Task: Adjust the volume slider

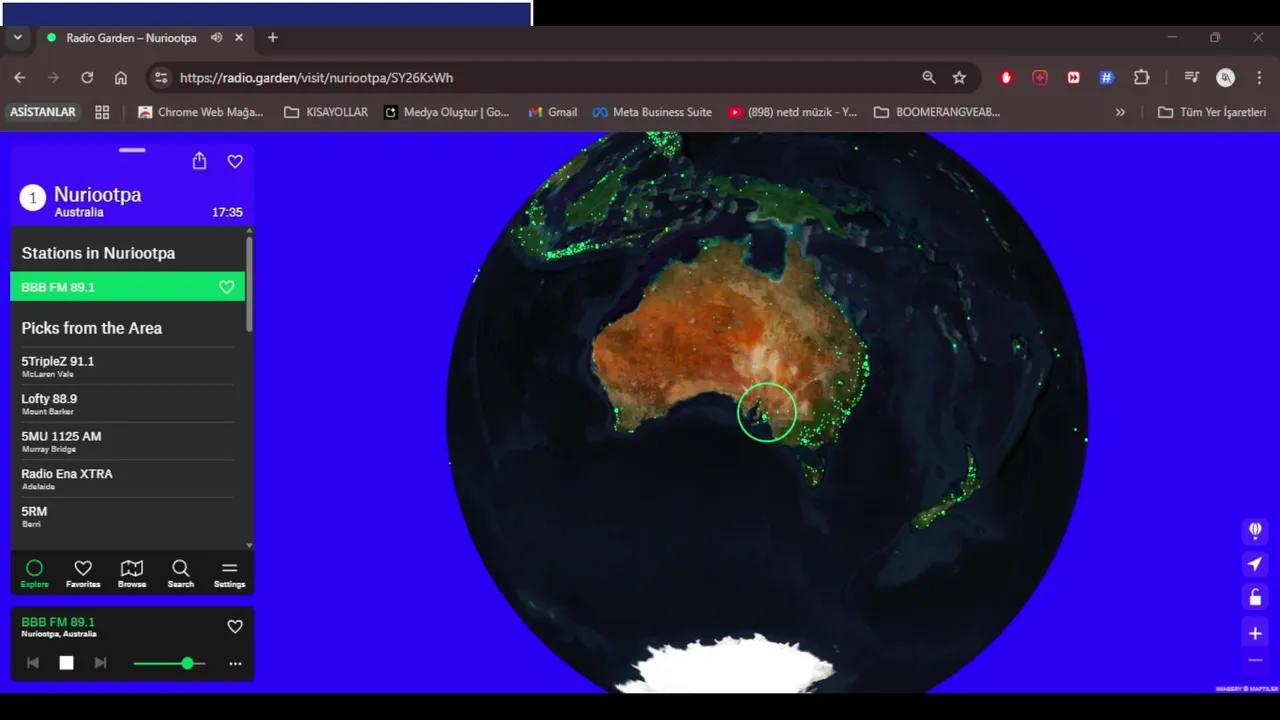Action: click(x=169, y=663)
